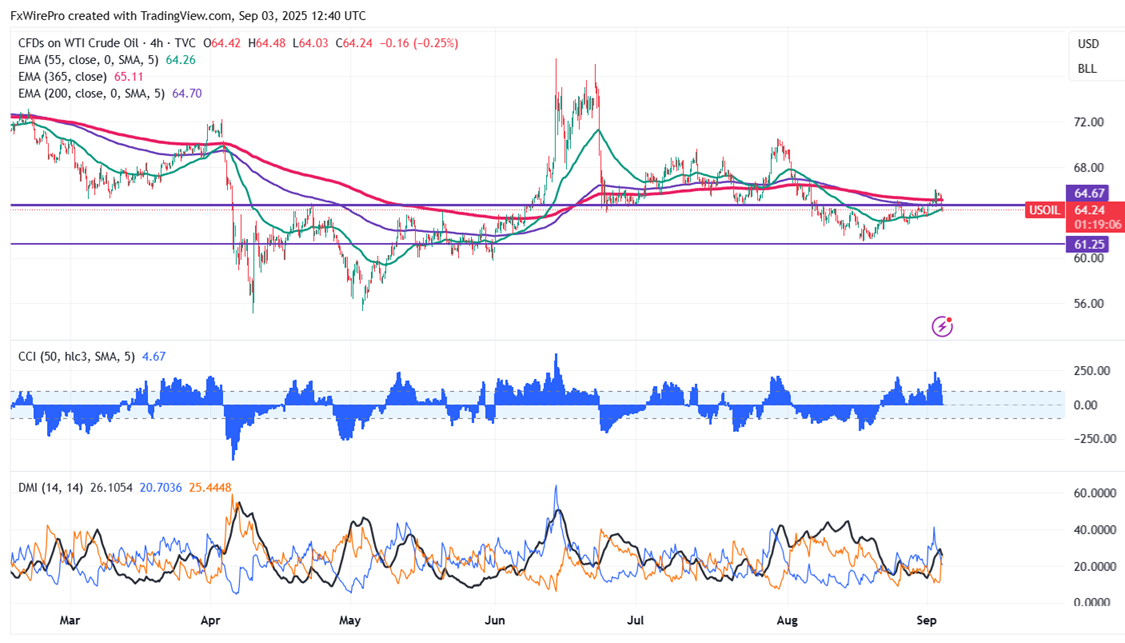The height and width of the screenshot is (643, 1125).
Task: Click the DMI ADX value 26.1054
Action: tap(111, 487)
